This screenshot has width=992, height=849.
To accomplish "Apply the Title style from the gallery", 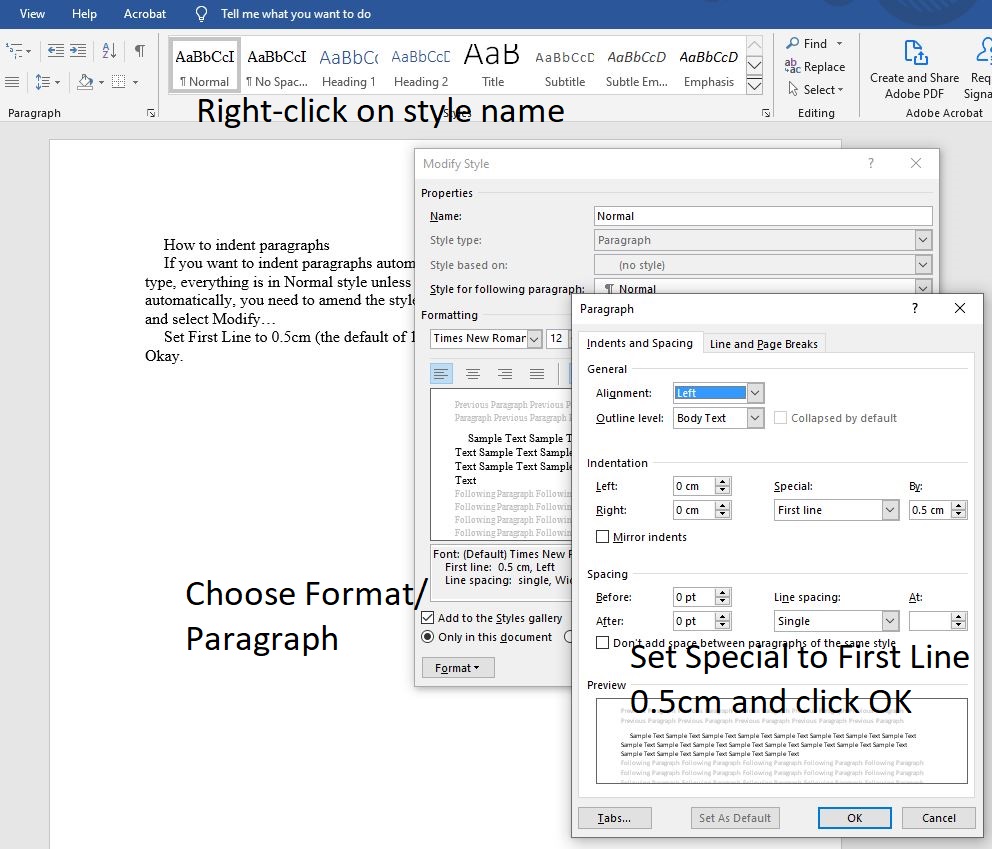I will click(492, 67).
